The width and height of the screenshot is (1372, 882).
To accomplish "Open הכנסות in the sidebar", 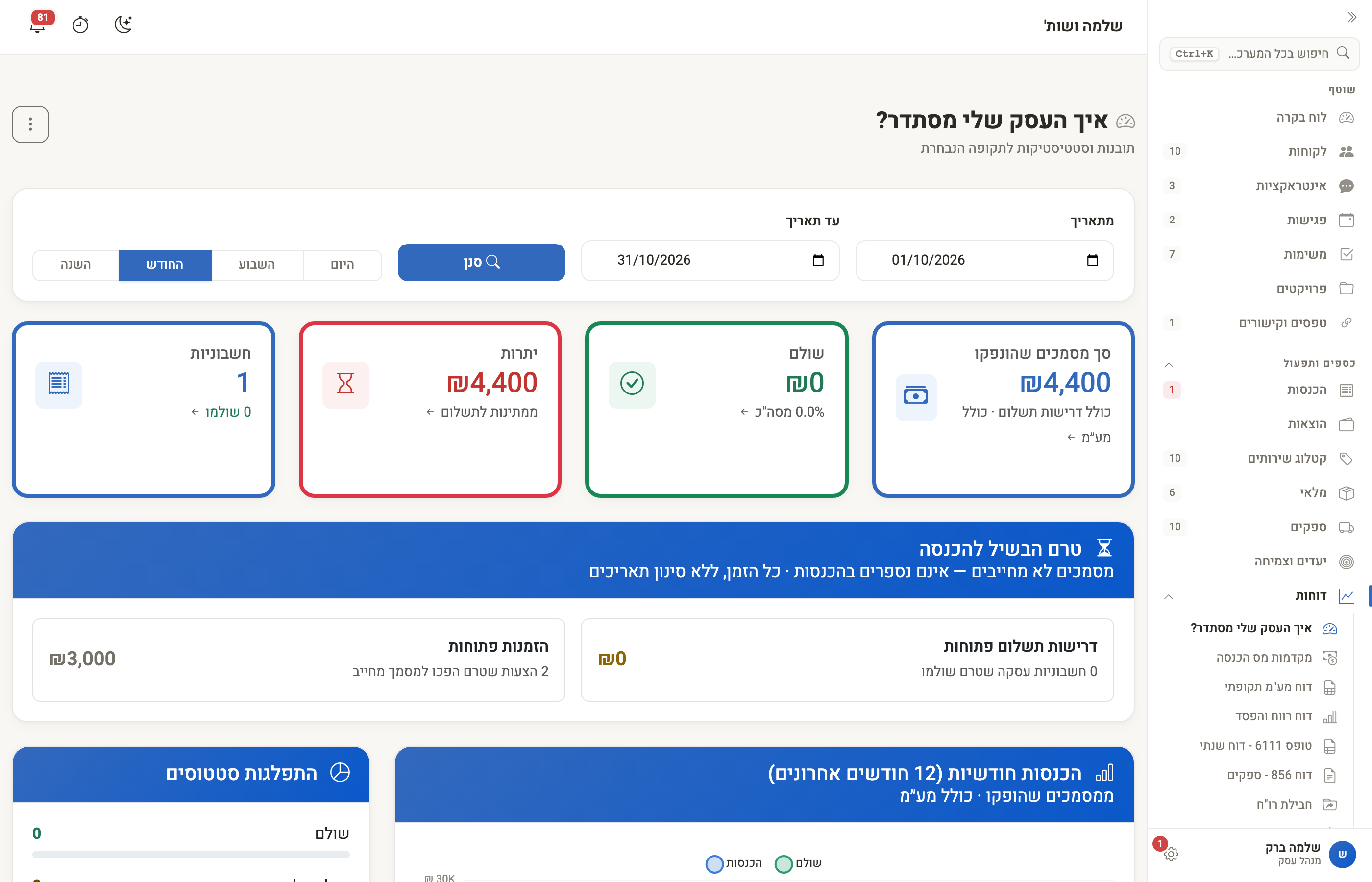I will (1260, 390).
